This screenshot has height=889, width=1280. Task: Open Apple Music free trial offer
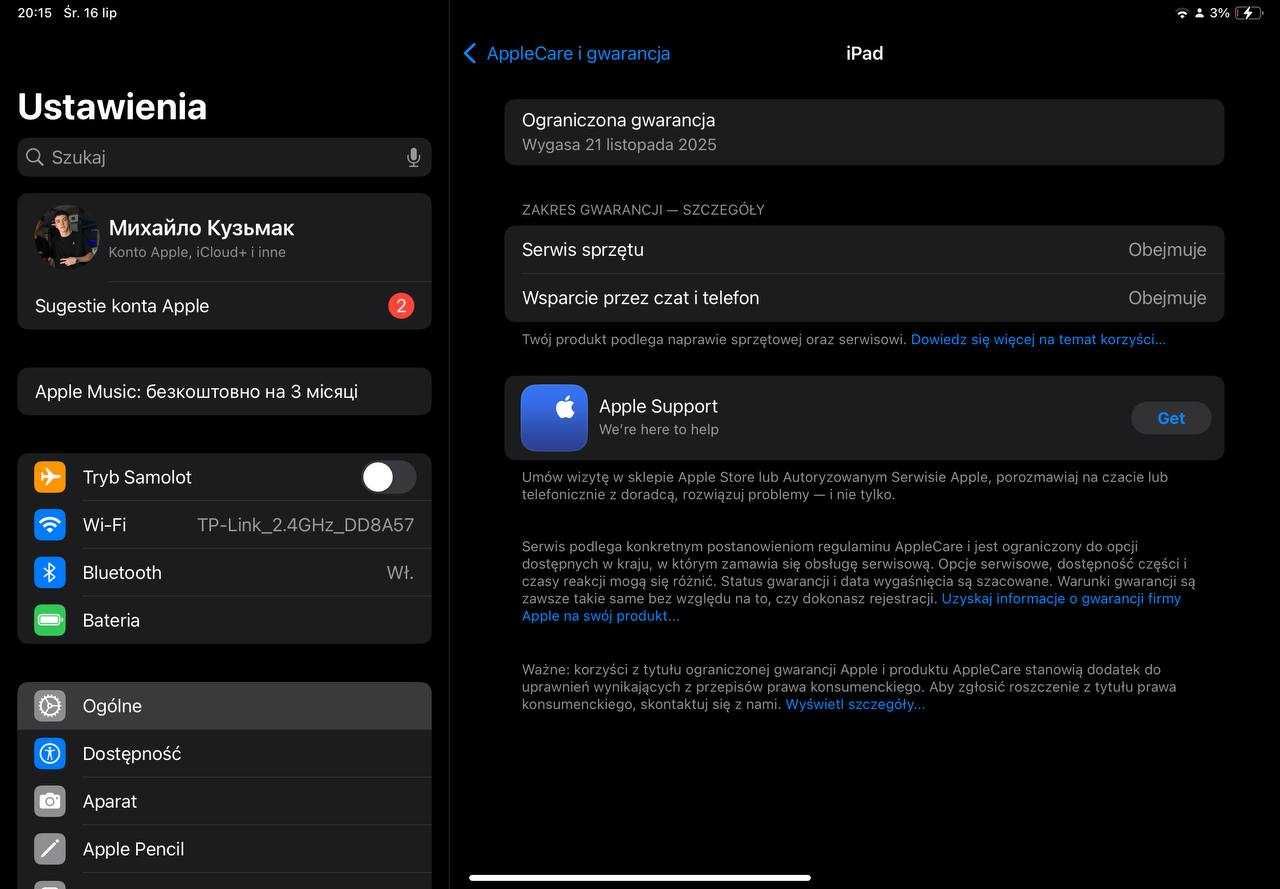224,391
